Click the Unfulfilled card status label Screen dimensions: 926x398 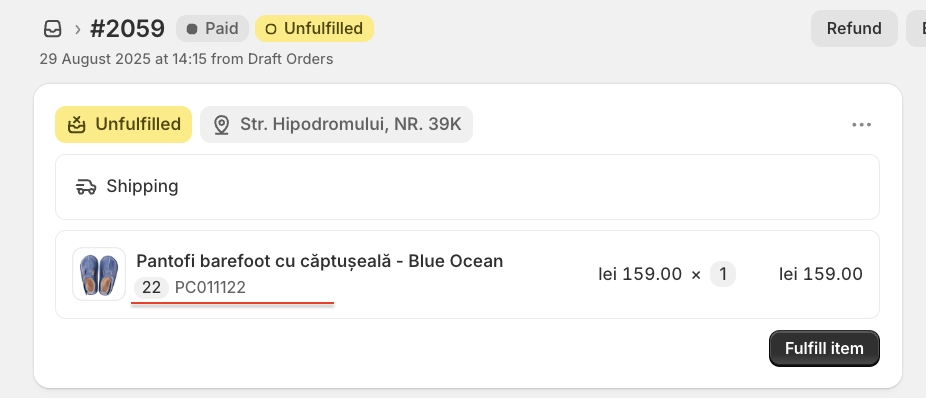pos(138,125)
